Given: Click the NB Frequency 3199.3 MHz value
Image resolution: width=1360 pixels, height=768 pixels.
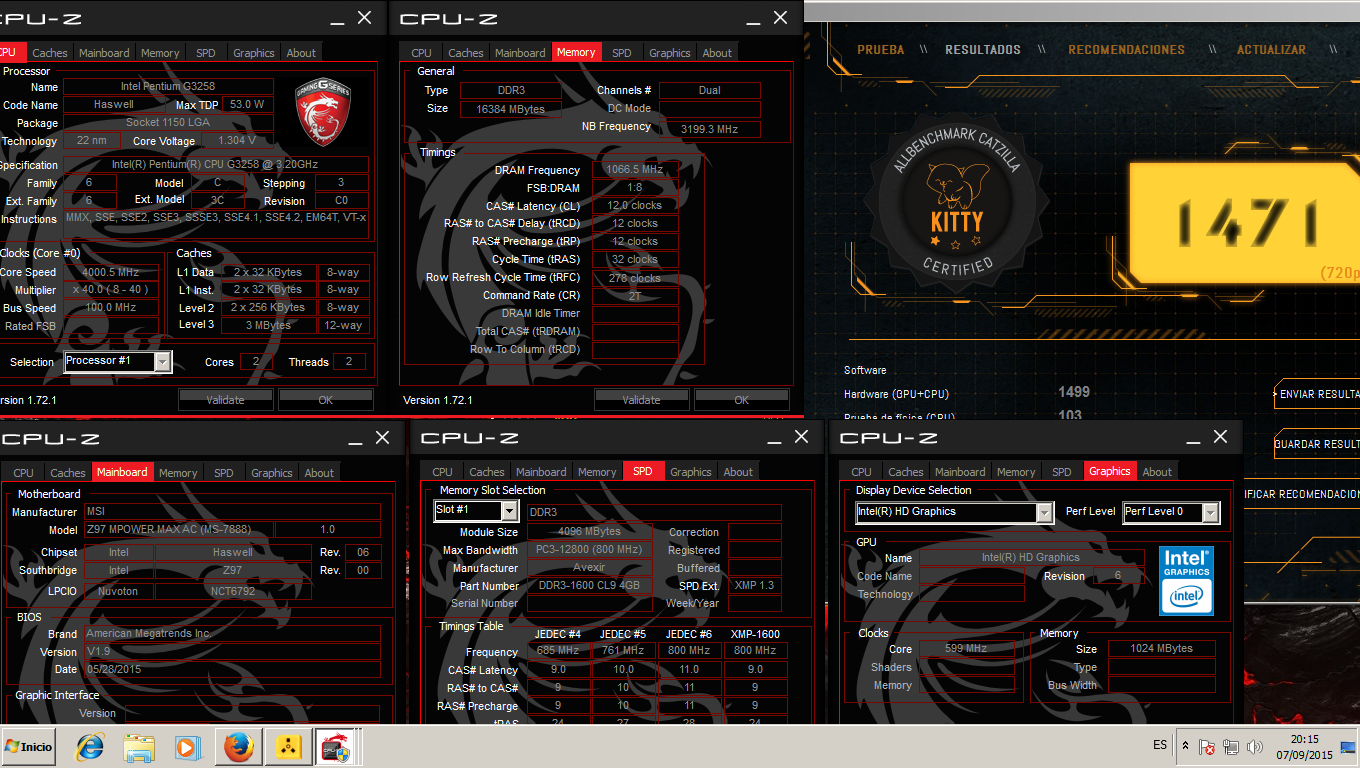Looking at the screenshot, I should pyautogui.click(x=709, y=129).
